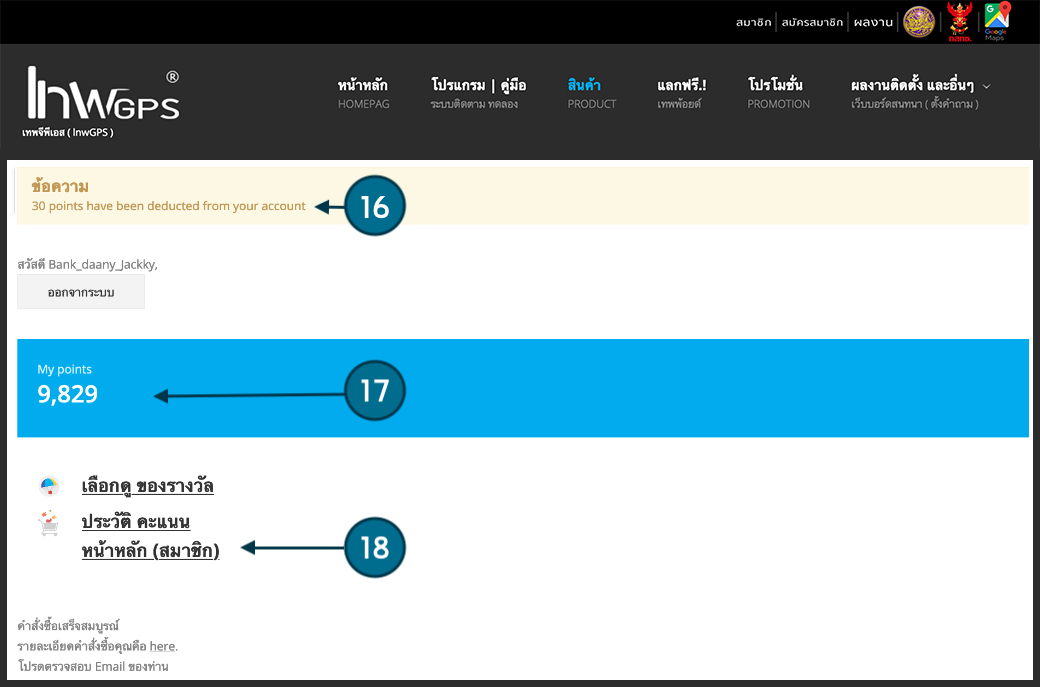Go to the โปรแกรม | คู่มือ menu

(x=478, y=93)
